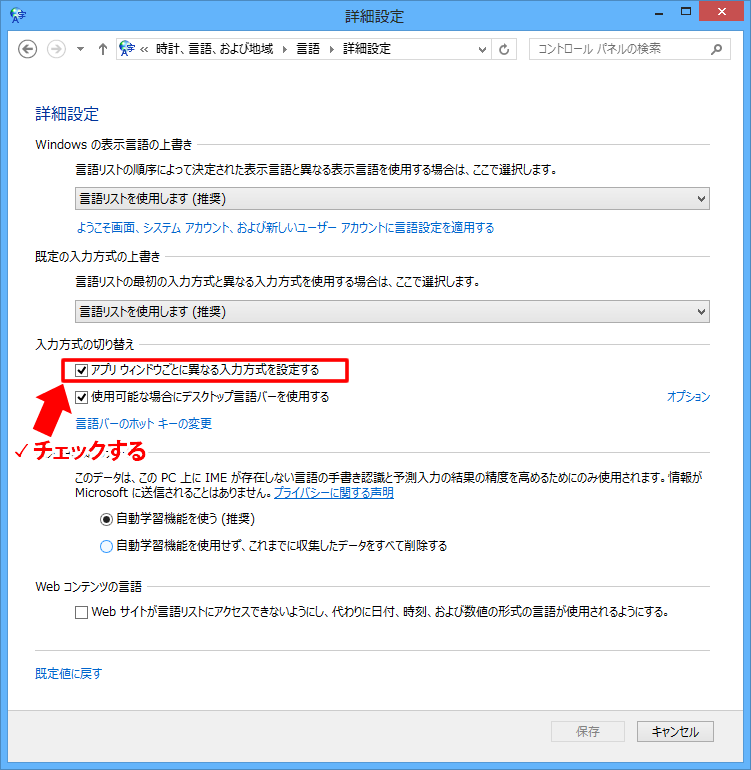This screenshot has width=751, height=770.
Task: Open the オプション link
Action: tap(688, 397)
